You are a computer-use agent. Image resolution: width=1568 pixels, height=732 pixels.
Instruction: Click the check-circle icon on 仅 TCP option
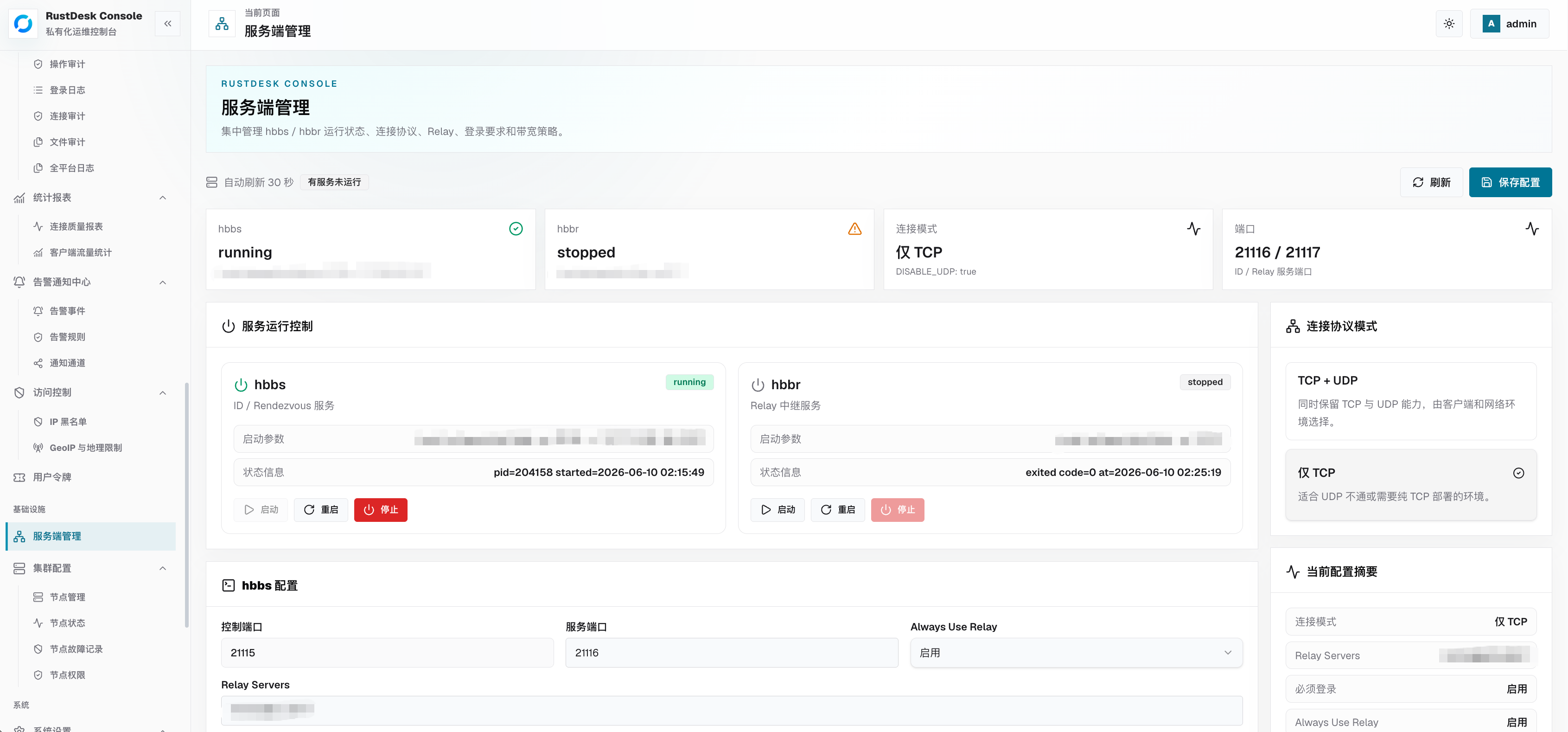click(1519, 473)
